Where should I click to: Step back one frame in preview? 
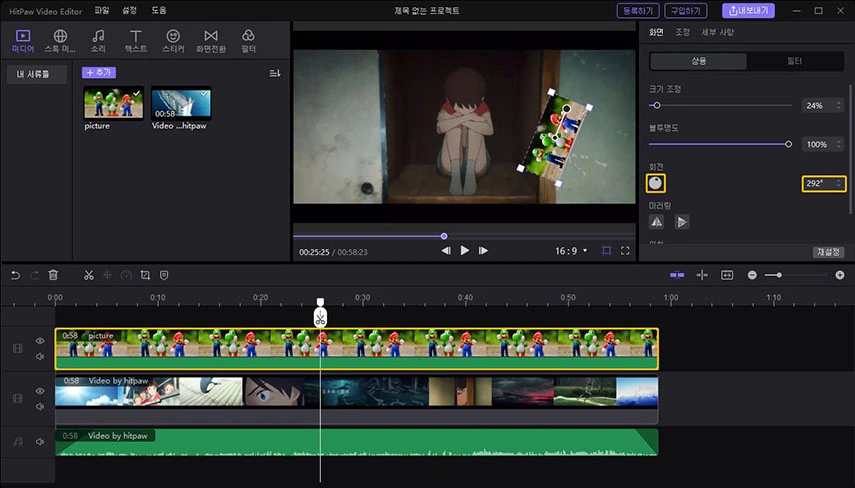click(x=446, y=251)
